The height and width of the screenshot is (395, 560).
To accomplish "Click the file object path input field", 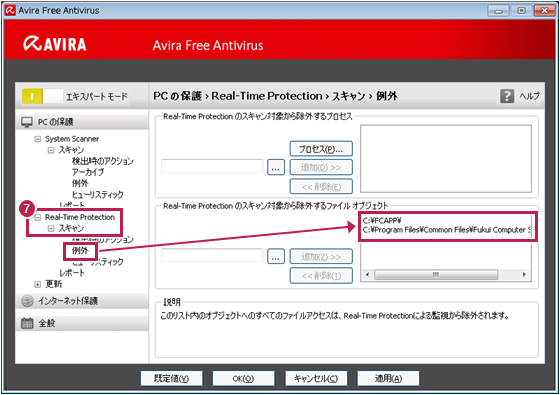I will pos(212,255).
